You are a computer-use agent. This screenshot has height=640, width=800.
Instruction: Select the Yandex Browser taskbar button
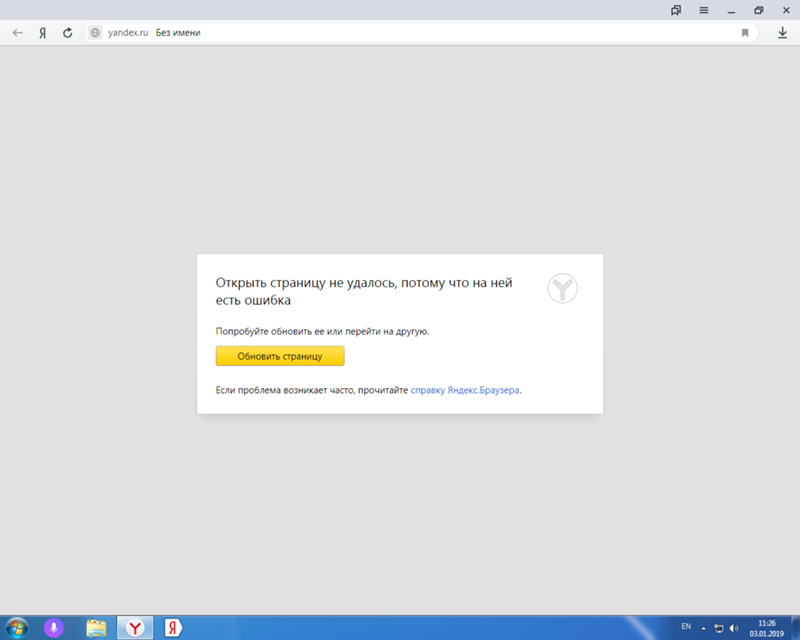click(135, 628)
